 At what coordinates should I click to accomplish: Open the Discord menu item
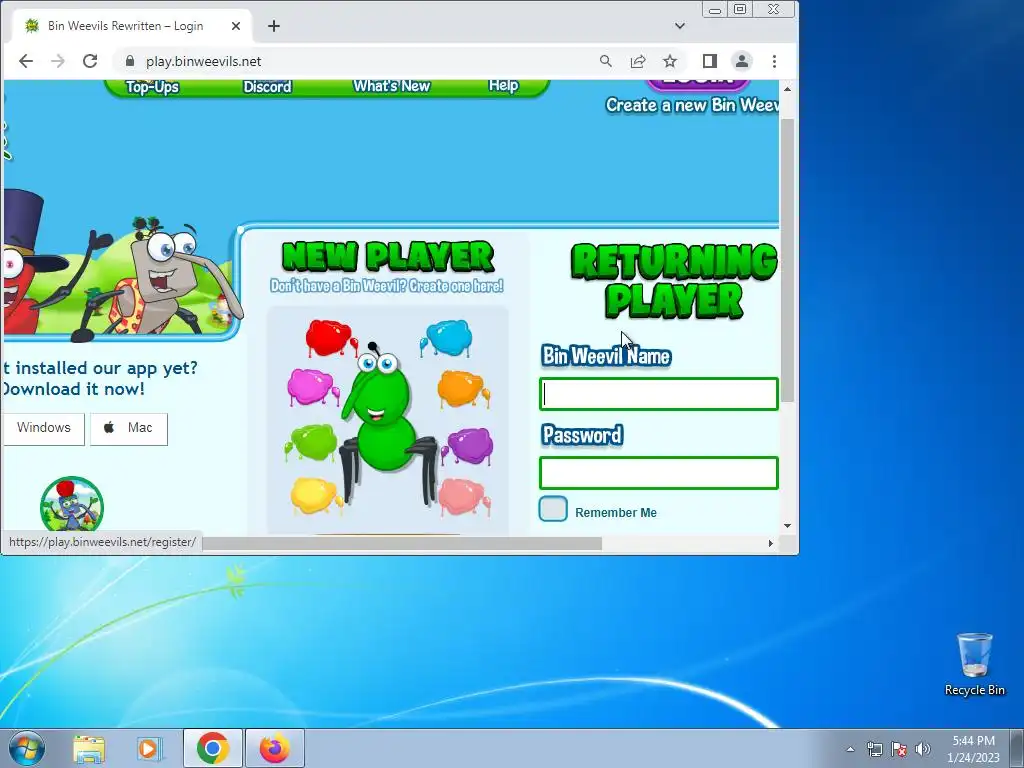(267, 87)
